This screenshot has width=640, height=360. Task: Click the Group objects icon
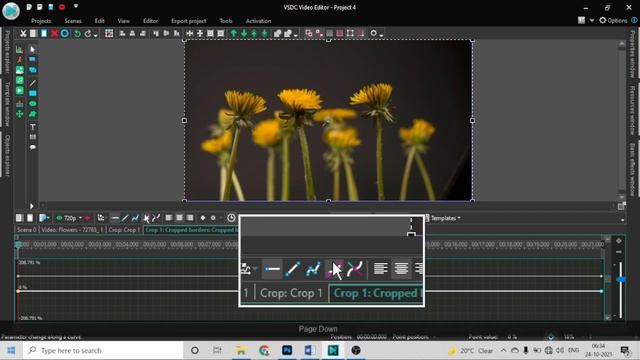(x=278, y=33)
